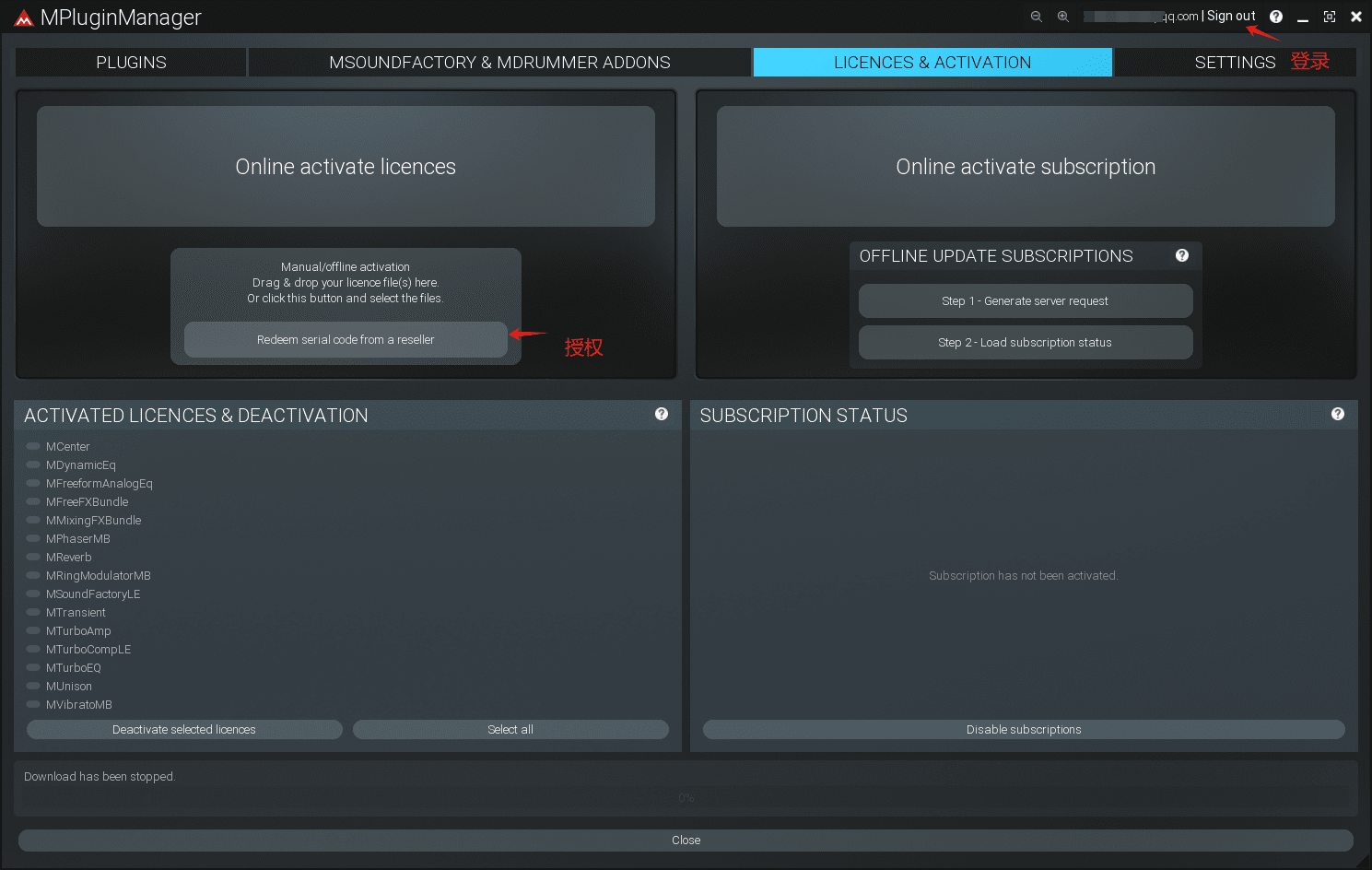Redeem serial code from a reseller

click(346, 339)
